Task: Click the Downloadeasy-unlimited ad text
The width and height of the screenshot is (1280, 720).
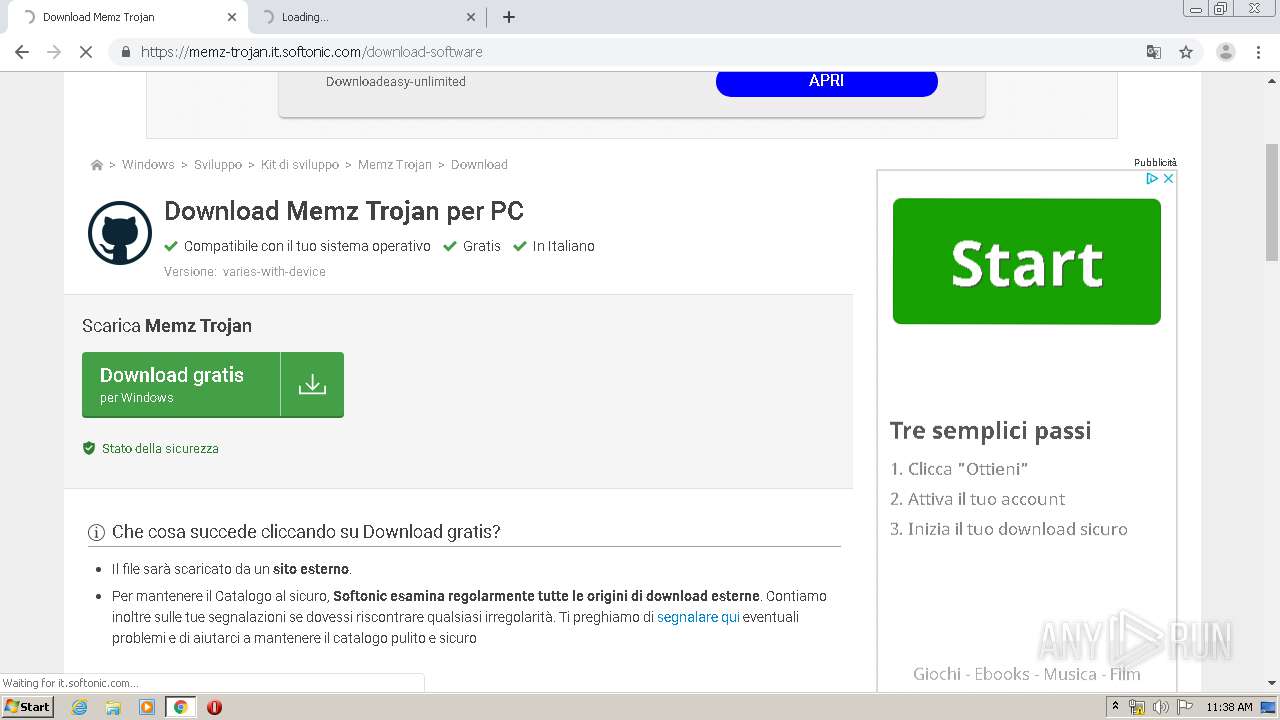Action: pyautogui.click(x=396, y=82)
